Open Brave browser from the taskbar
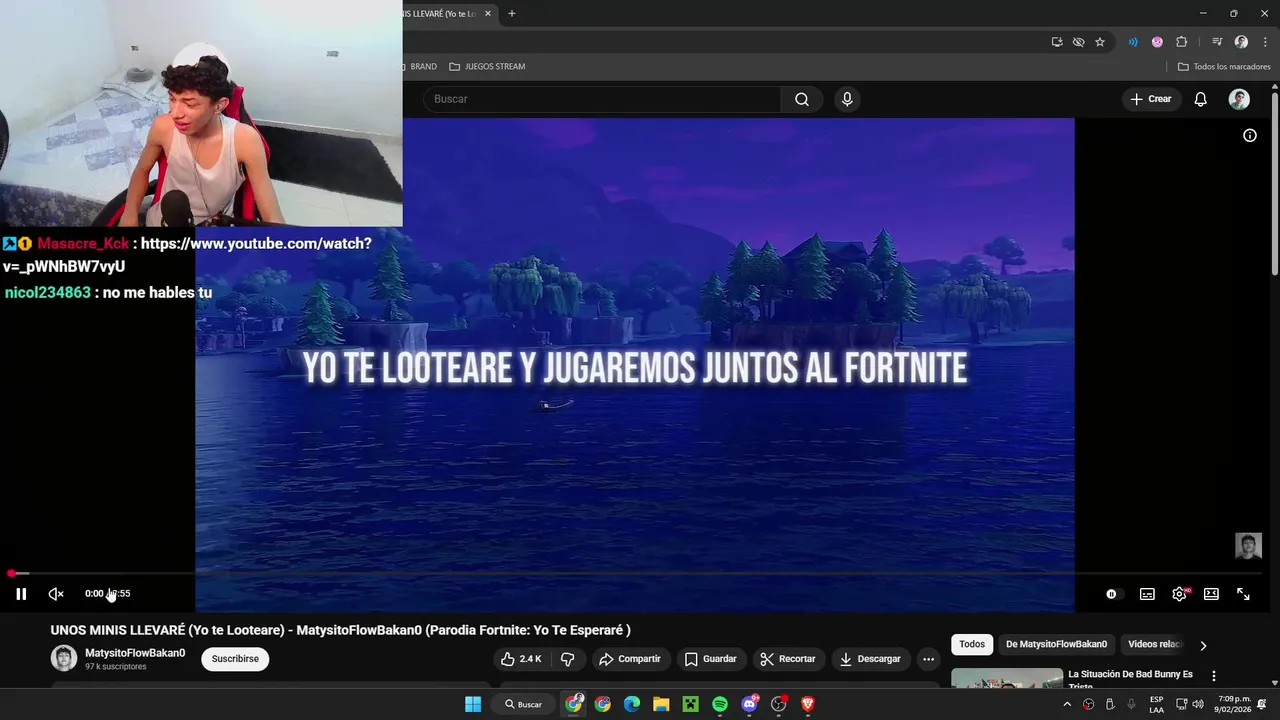Image resolution: width=1280 pixels, height=720 pixels. coord(808,705)
